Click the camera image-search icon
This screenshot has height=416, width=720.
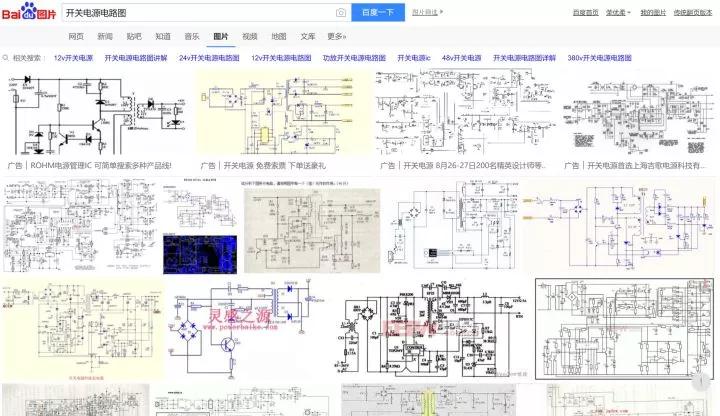(x=341, y=13)
